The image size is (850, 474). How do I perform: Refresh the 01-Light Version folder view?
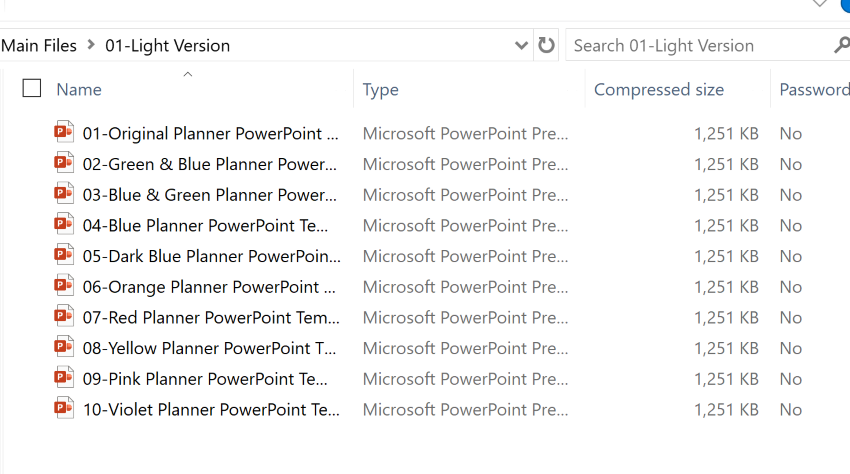[546, 45]
